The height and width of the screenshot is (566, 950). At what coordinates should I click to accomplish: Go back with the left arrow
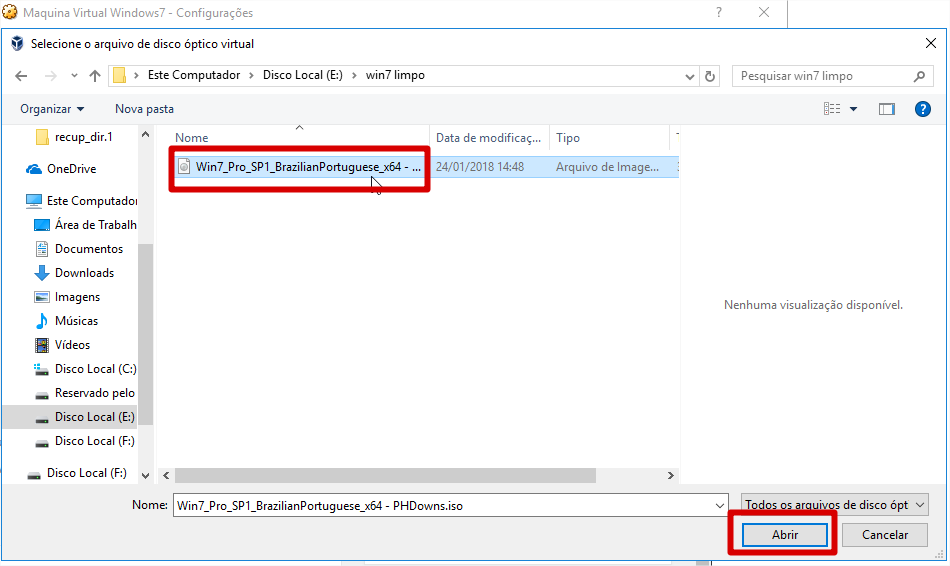tap(21, 76)
